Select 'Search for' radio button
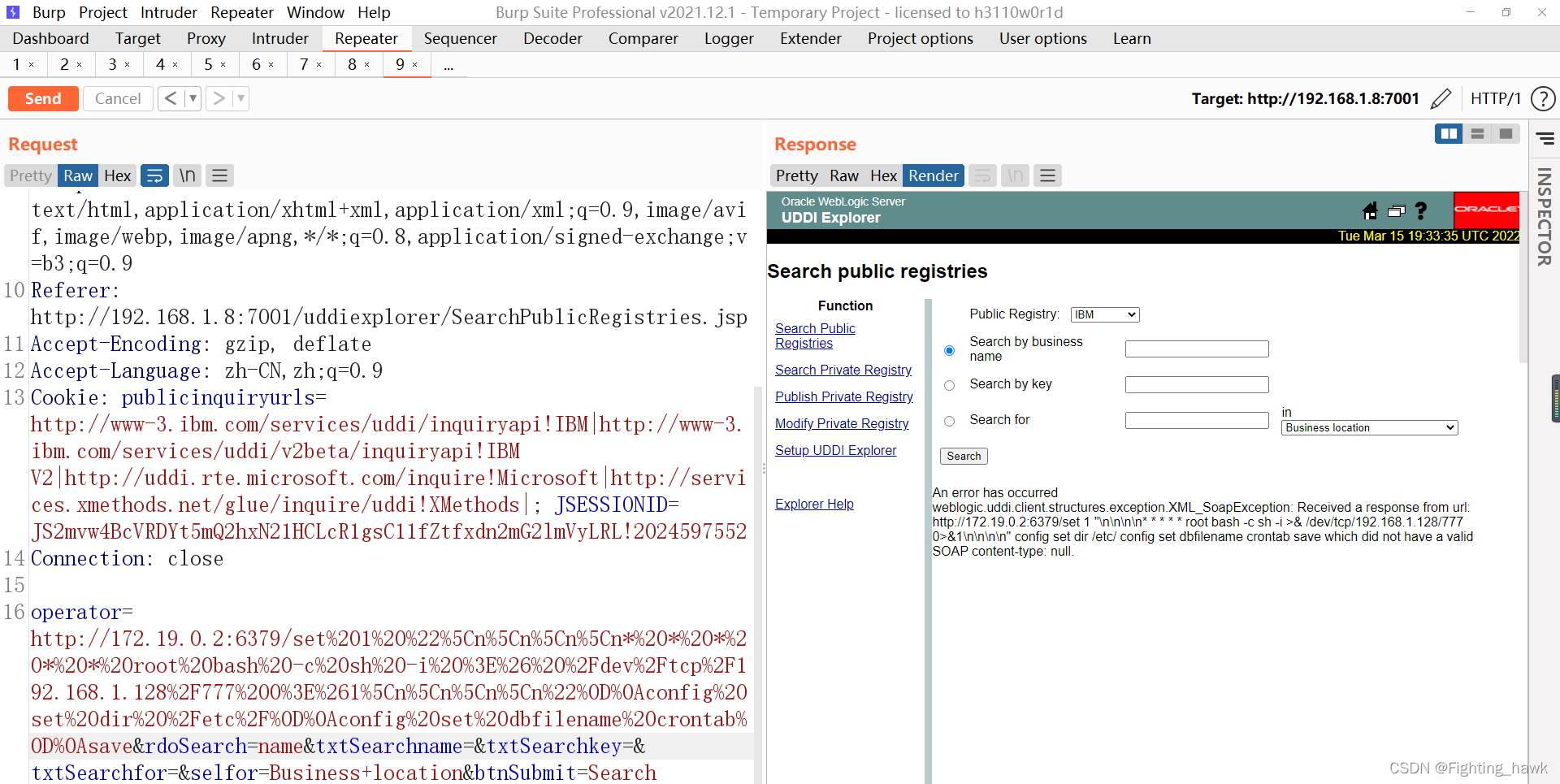The image size is (1560, 784). tap(949, 421)
